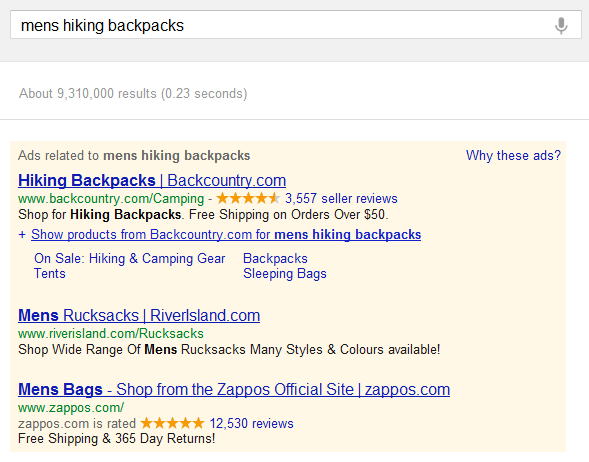The image size is (589, 462).
Task: Click the microphone voice search icon
Action: coord(561,26)
